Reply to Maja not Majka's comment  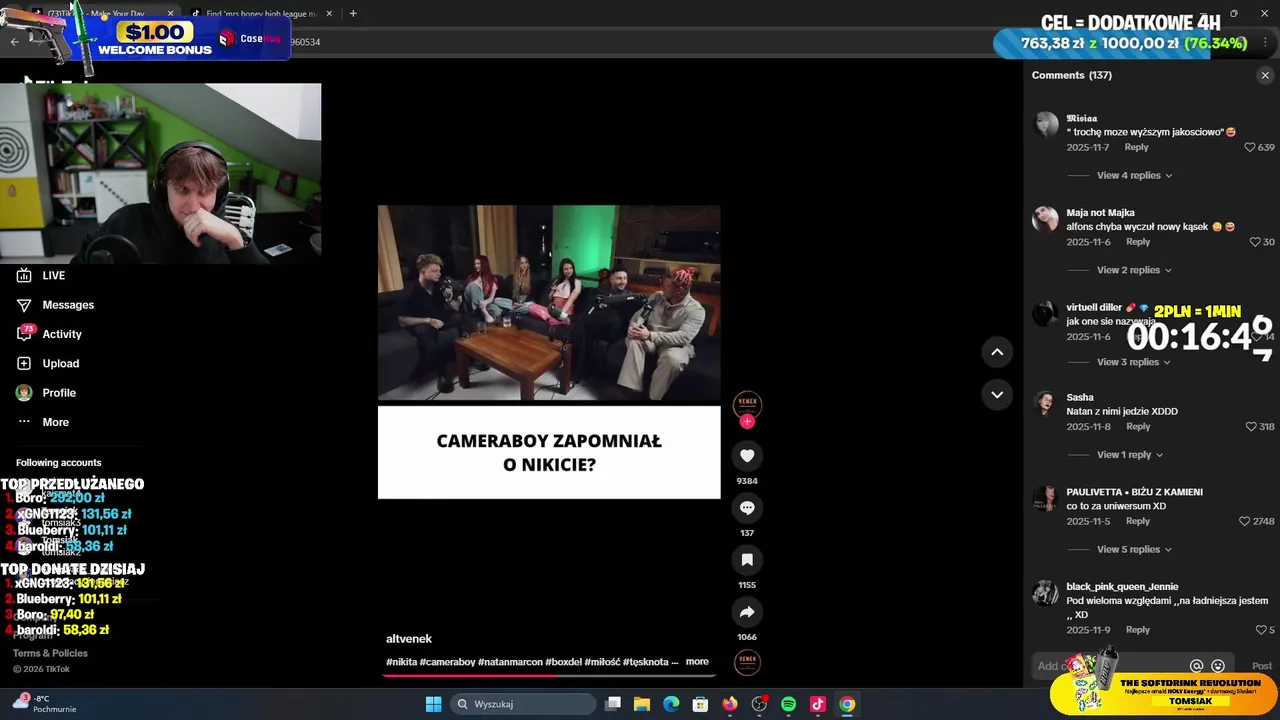[x=1138, y=242]
